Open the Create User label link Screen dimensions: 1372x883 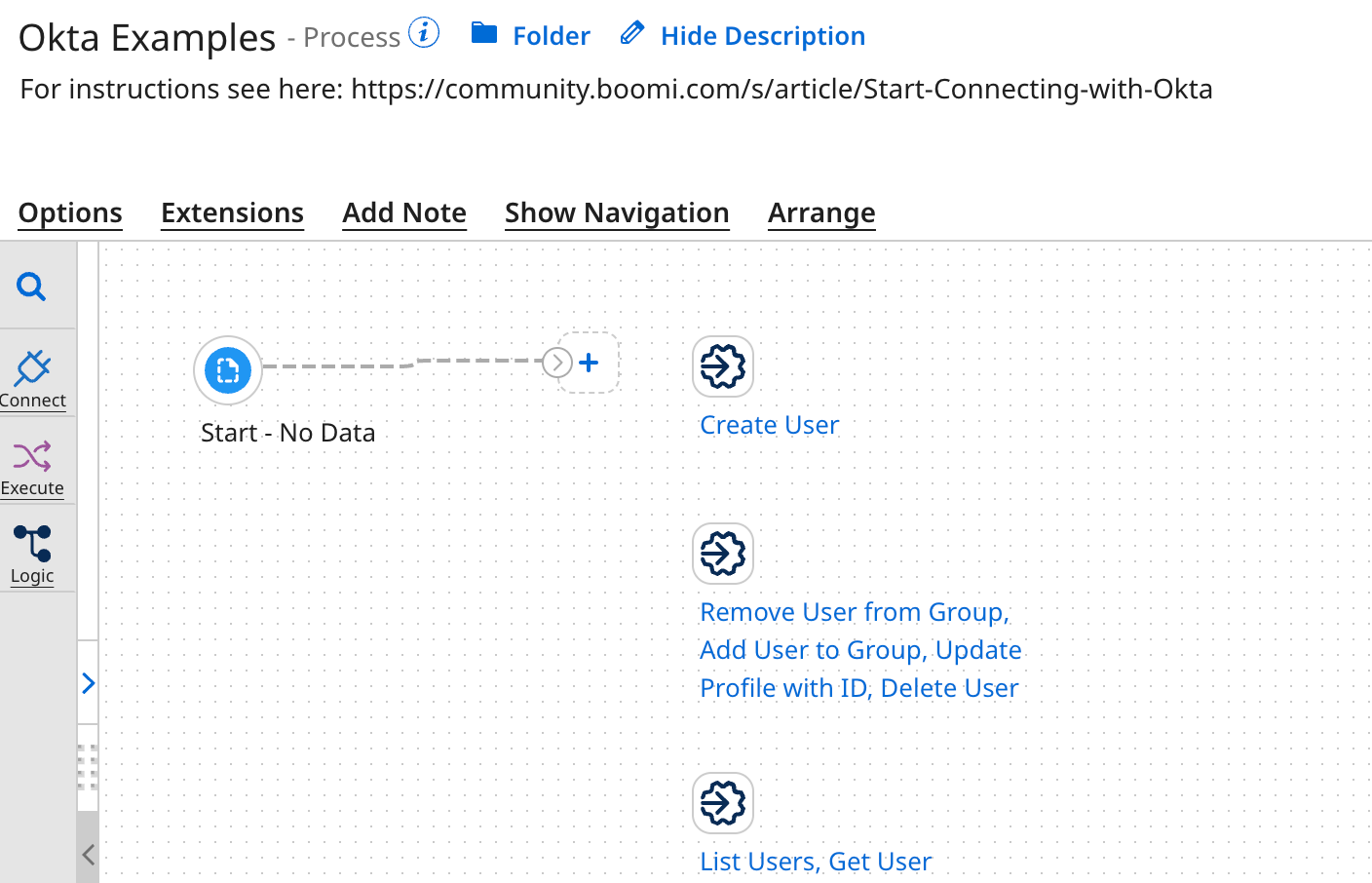(769, 425)
